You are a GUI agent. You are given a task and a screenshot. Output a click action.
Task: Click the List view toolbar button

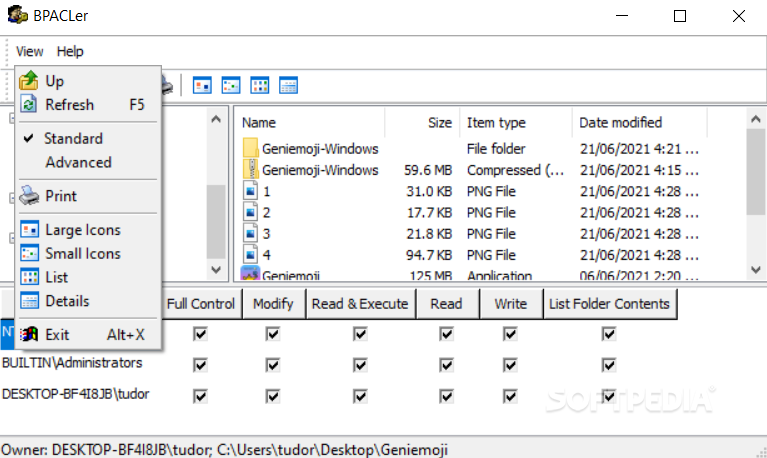click(x=260, y=85)
